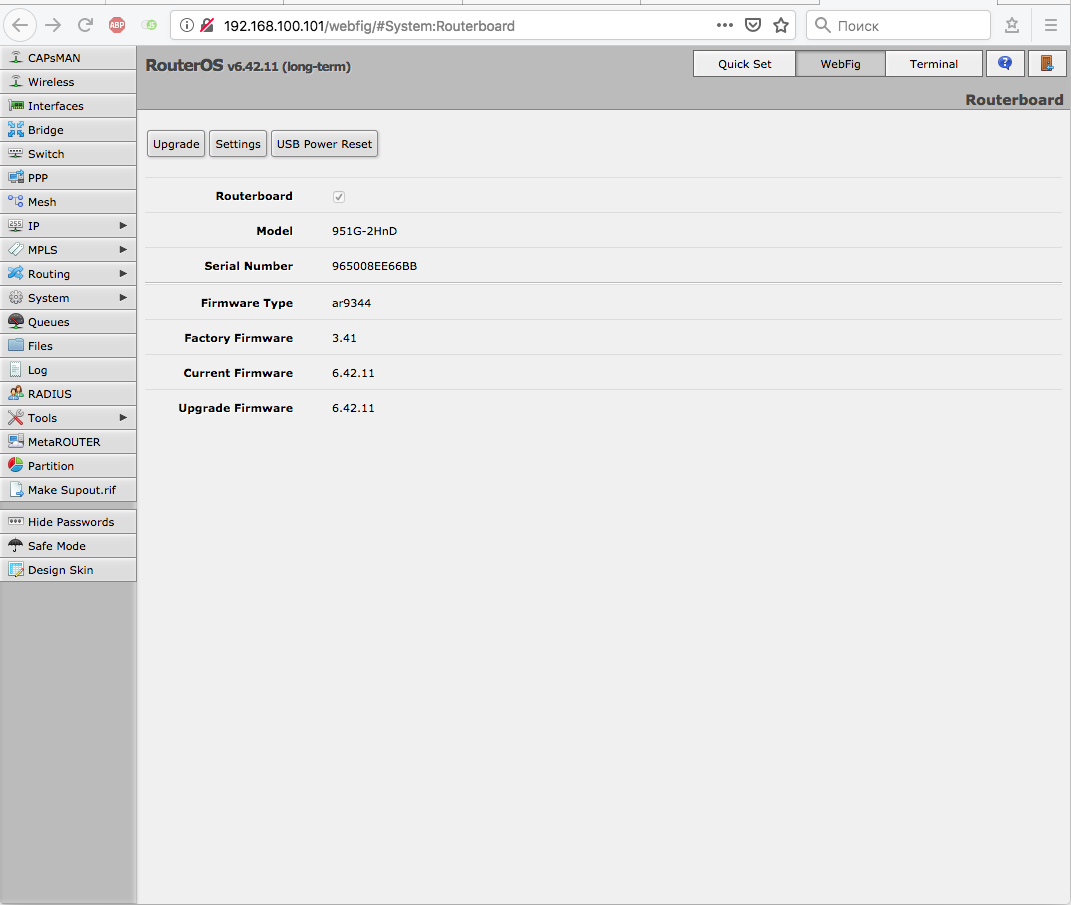Expand the IP submenu arrow

pos(123,225)
